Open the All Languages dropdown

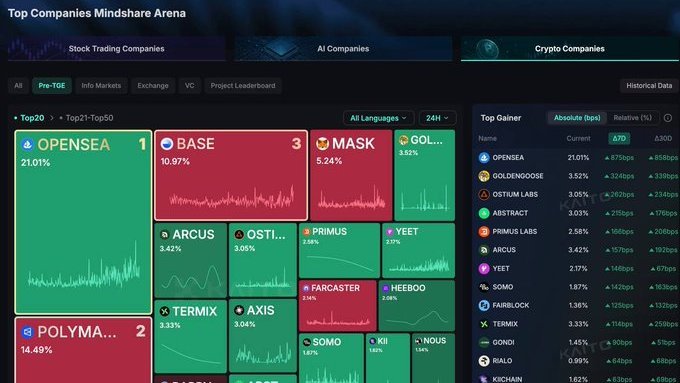point(378,118)
